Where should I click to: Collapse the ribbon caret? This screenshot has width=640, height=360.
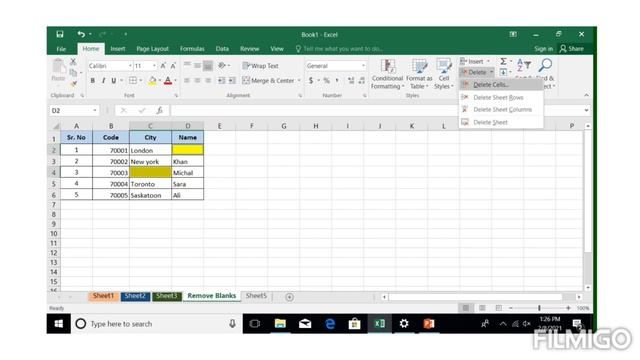(x=586, y=95)
